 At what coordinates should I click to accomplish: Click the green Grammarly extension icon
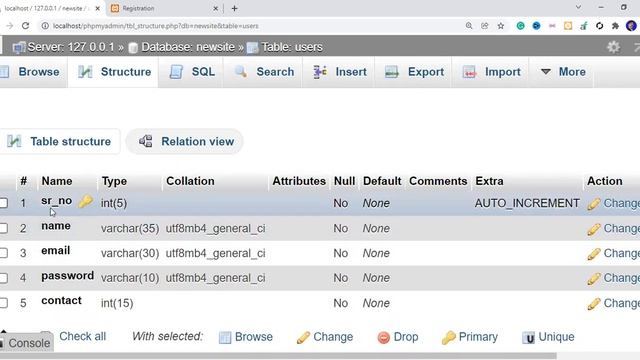click(x=520, y=26)
